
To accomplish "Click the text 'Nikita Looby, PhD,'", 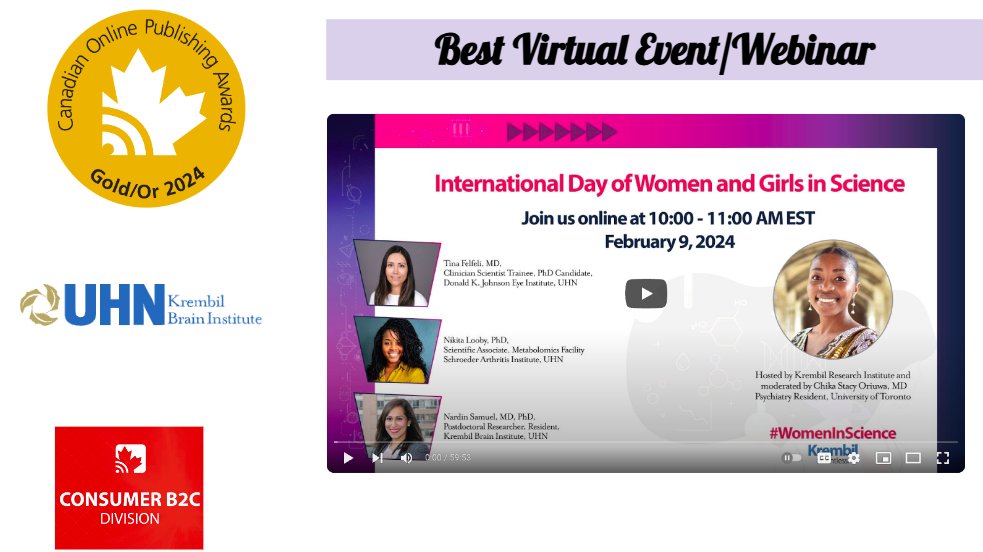I will (x=476, y=340).
